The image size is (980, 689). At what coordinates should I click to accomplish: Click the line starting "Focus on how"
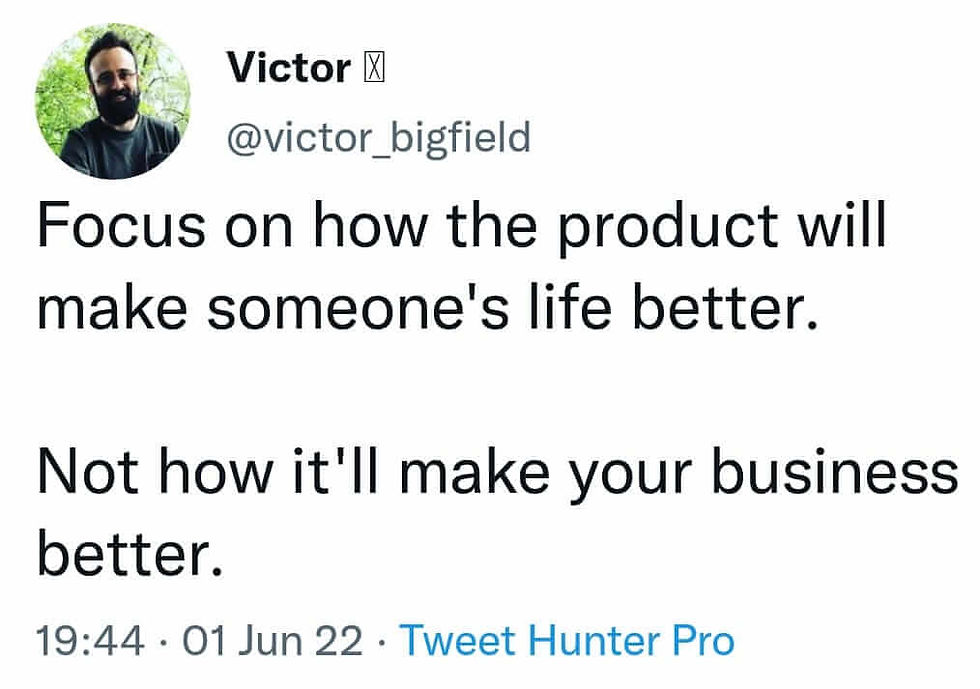462,225
